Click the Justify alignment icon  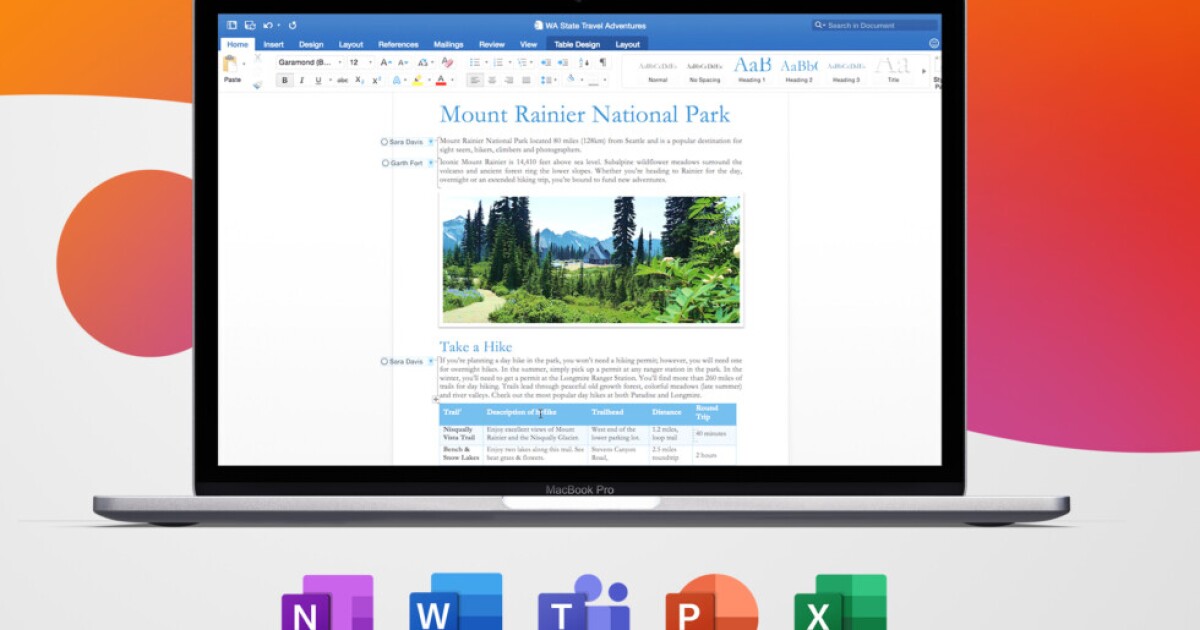526,80
